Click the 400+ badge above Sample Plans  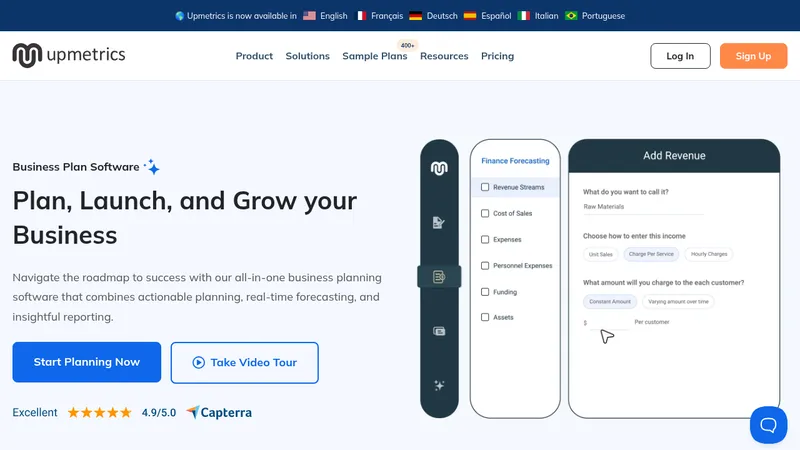pos(408,45)
